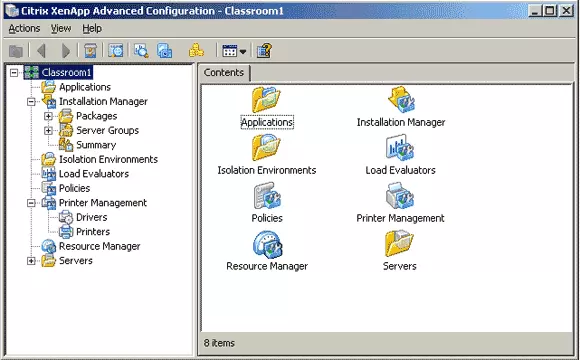
Task: Maximize the XenApp Advanced Configuration window
Action: point(550,10)
